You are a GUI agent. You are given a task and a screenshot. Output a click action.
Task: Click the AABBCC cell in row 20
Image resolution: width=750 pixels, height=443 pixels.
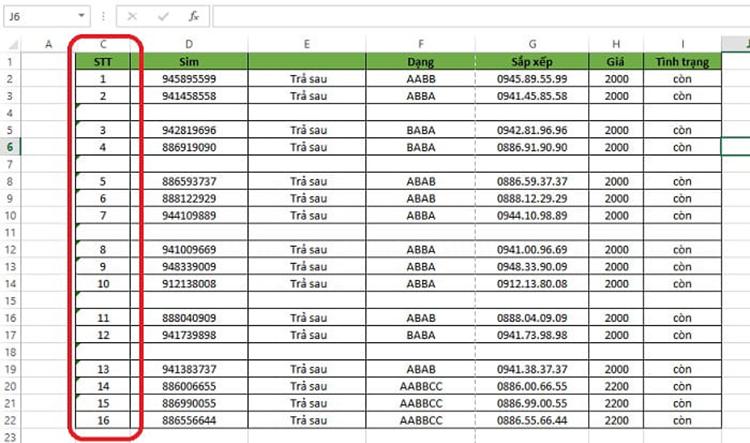click(x=421, y=386)
